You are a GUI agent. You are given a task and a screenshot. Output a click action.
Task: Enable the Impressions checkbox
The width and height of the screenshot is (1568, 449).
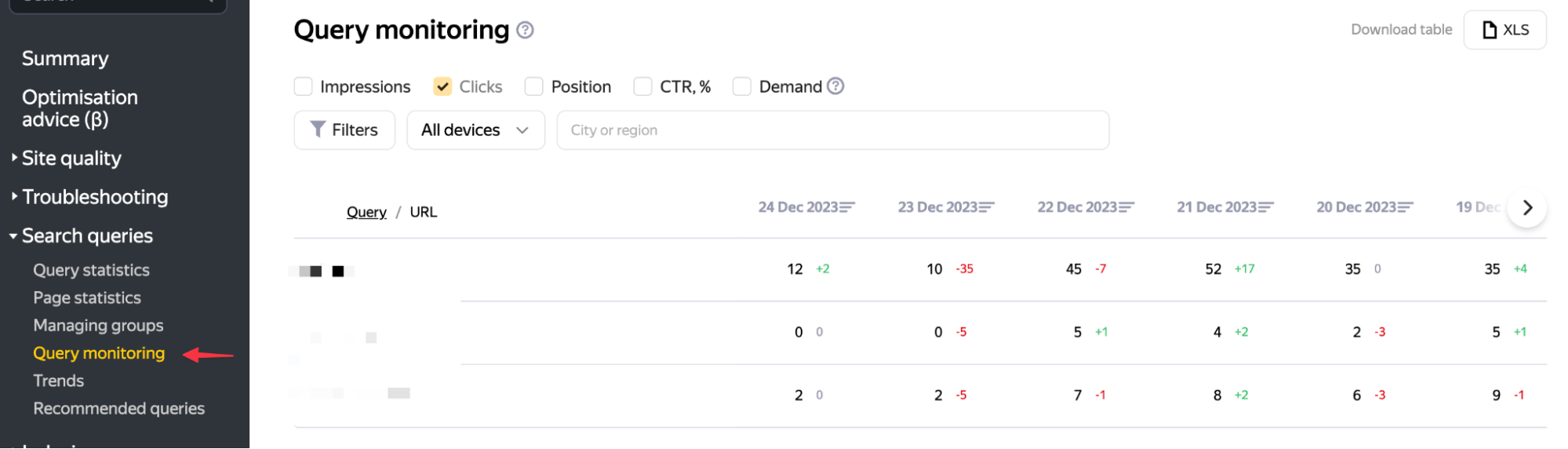304,86
